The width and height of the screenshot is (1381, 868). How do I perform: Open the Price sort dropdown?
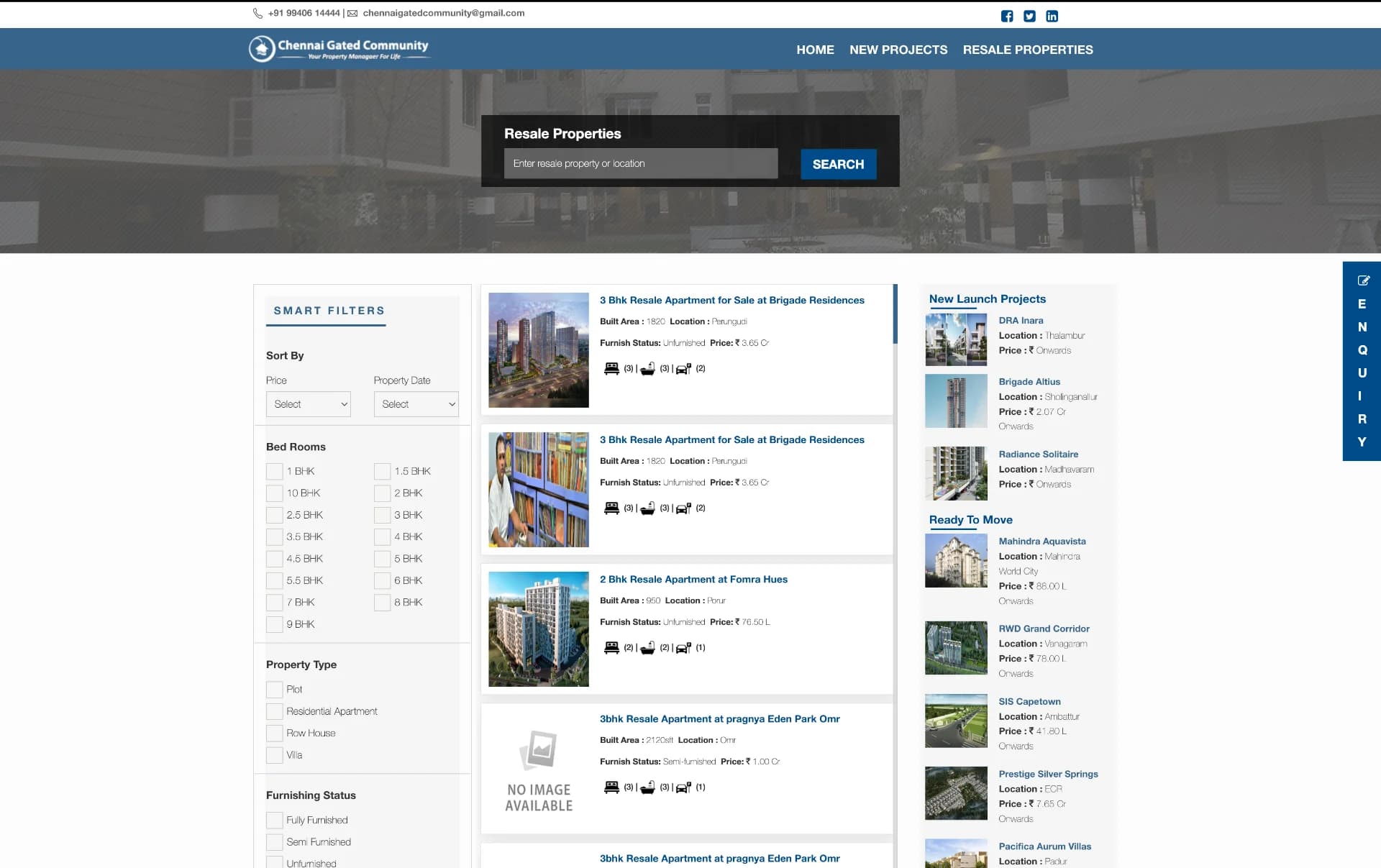309,404
